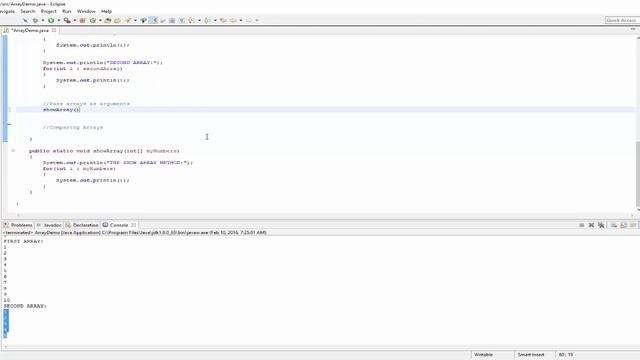Click the showArray() call code line
Screen dimensions: 640x360
point(62,109)
